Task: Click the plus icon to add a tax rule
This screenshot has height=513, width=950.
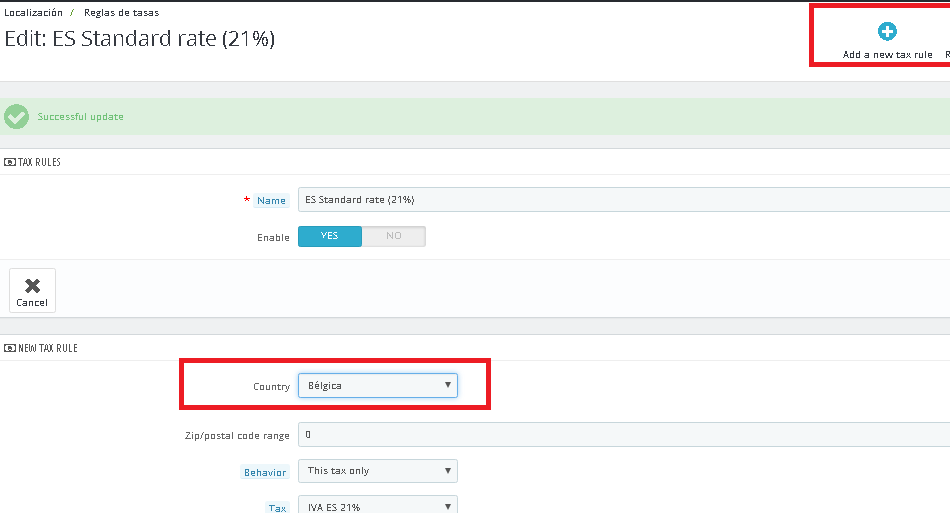Action: click(887, 32)
